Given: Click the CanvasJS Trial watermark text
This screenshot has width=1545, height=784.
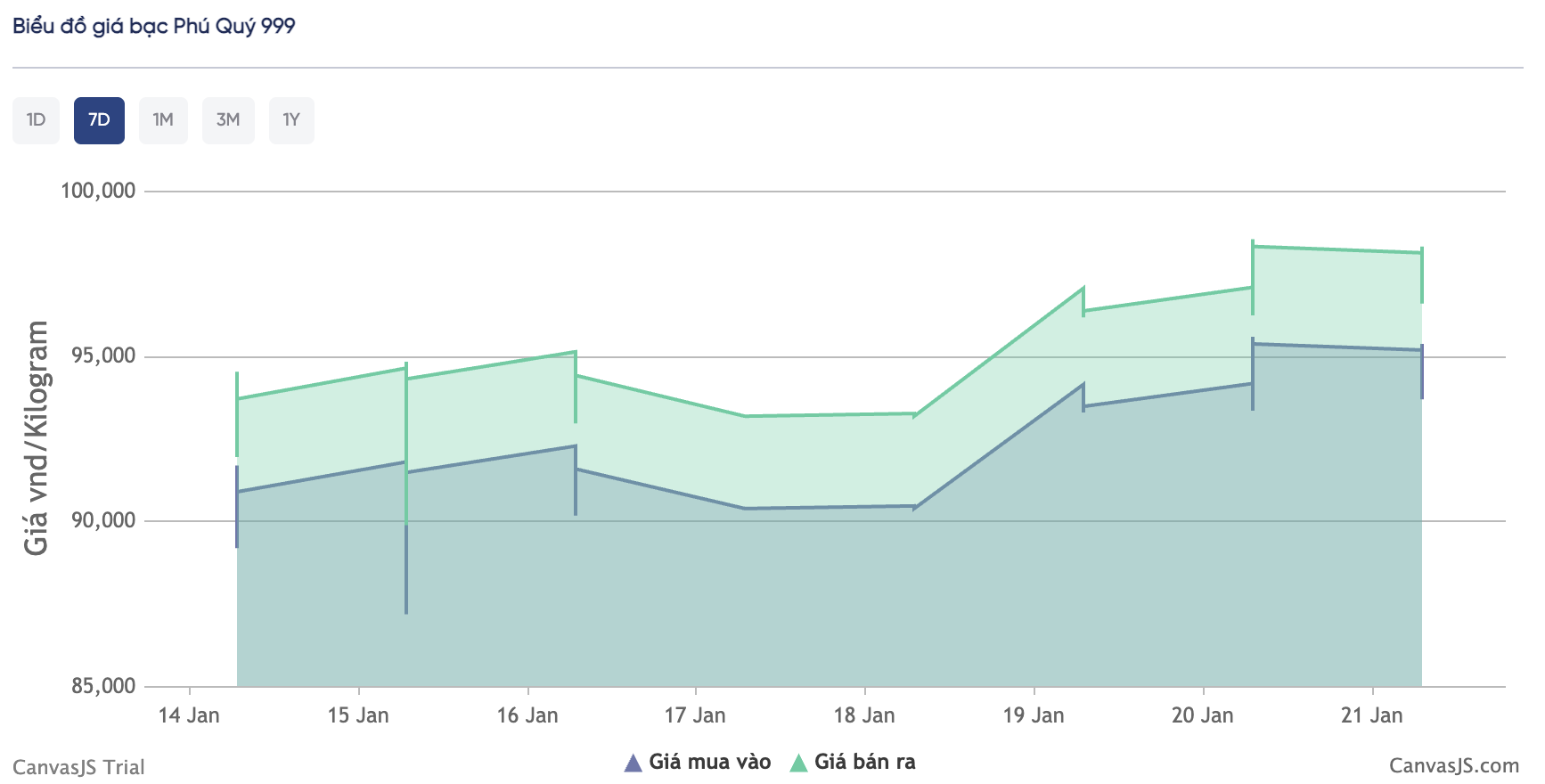Looking at the screenshot, I should [x=78, y=767].
